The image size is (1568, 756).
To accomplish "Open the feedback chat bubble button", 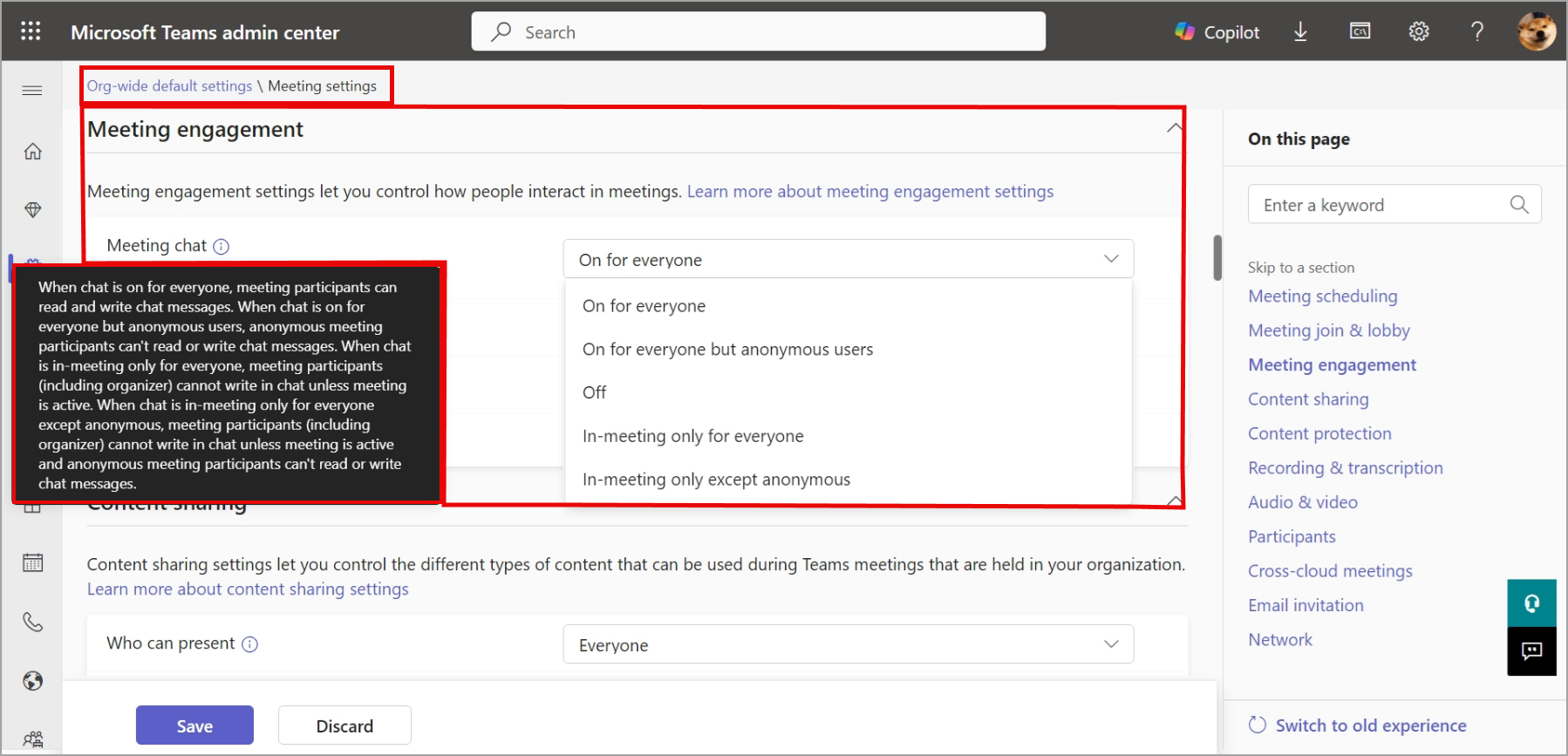I will coord(1531,651).
